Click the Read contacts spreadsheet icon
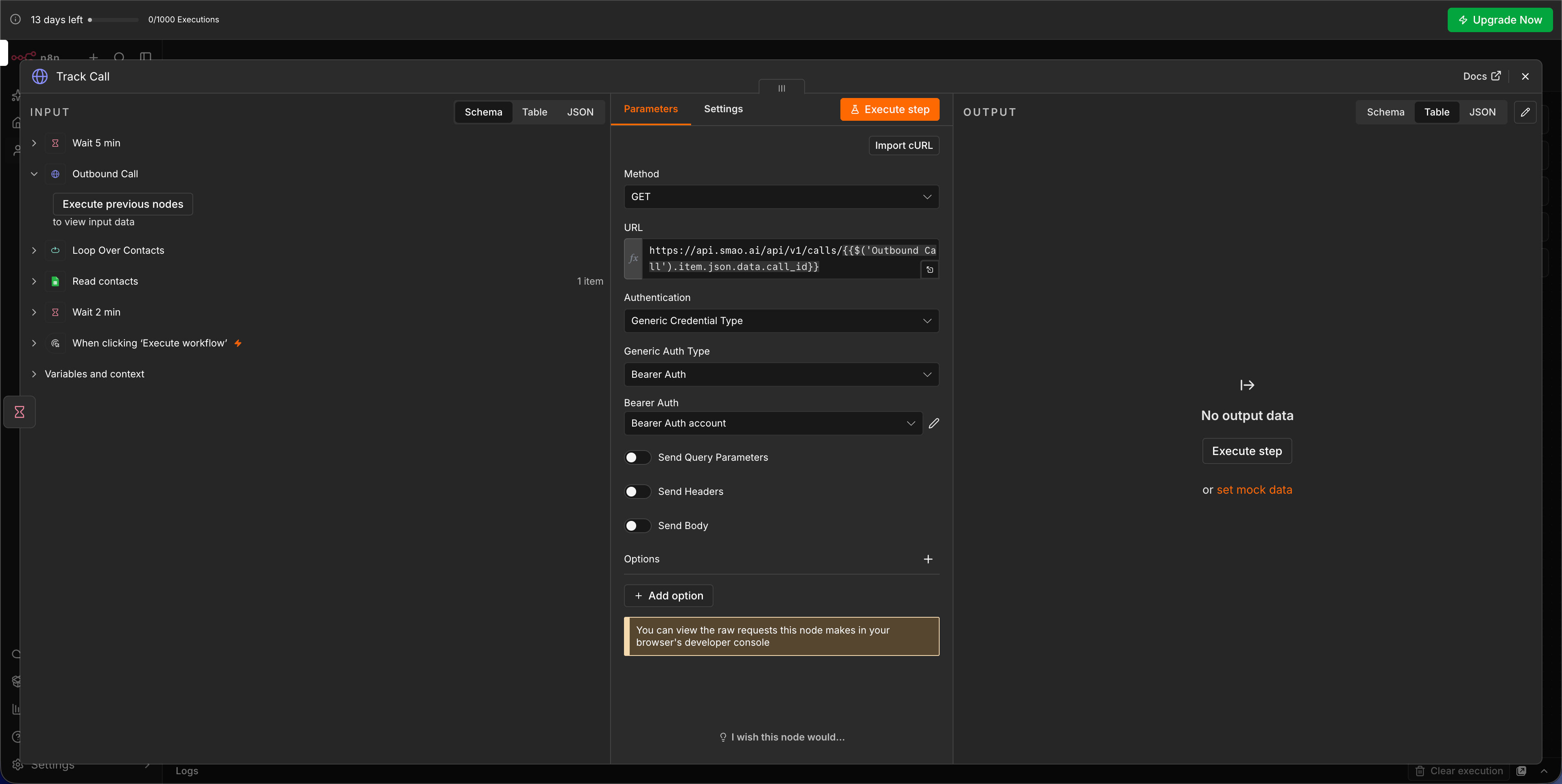The image size is (1562, 784). (55, 281)
